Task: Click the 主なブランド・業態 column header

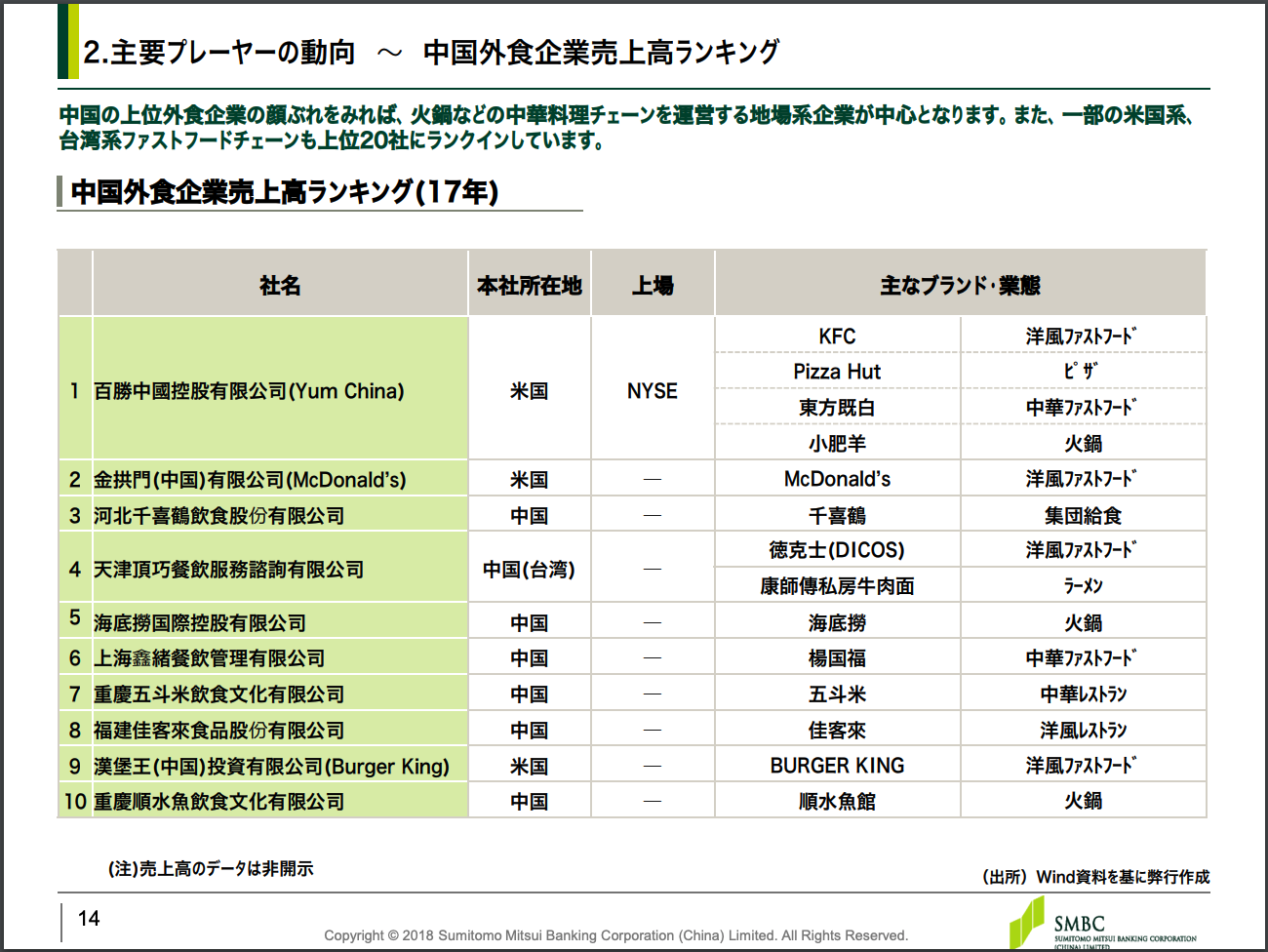Action: [x=961, y=285]
